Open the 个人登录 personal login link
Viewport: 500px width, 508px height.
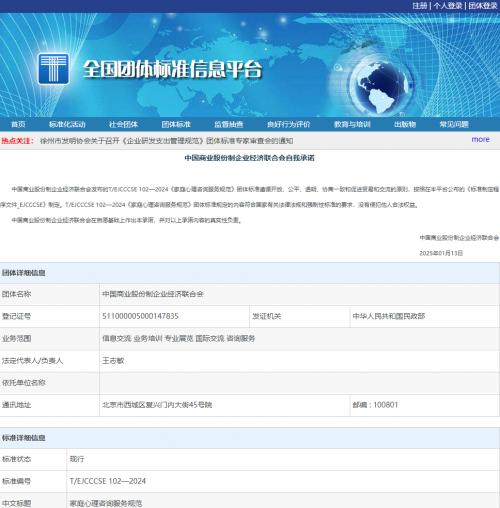[x=448, y=6]
